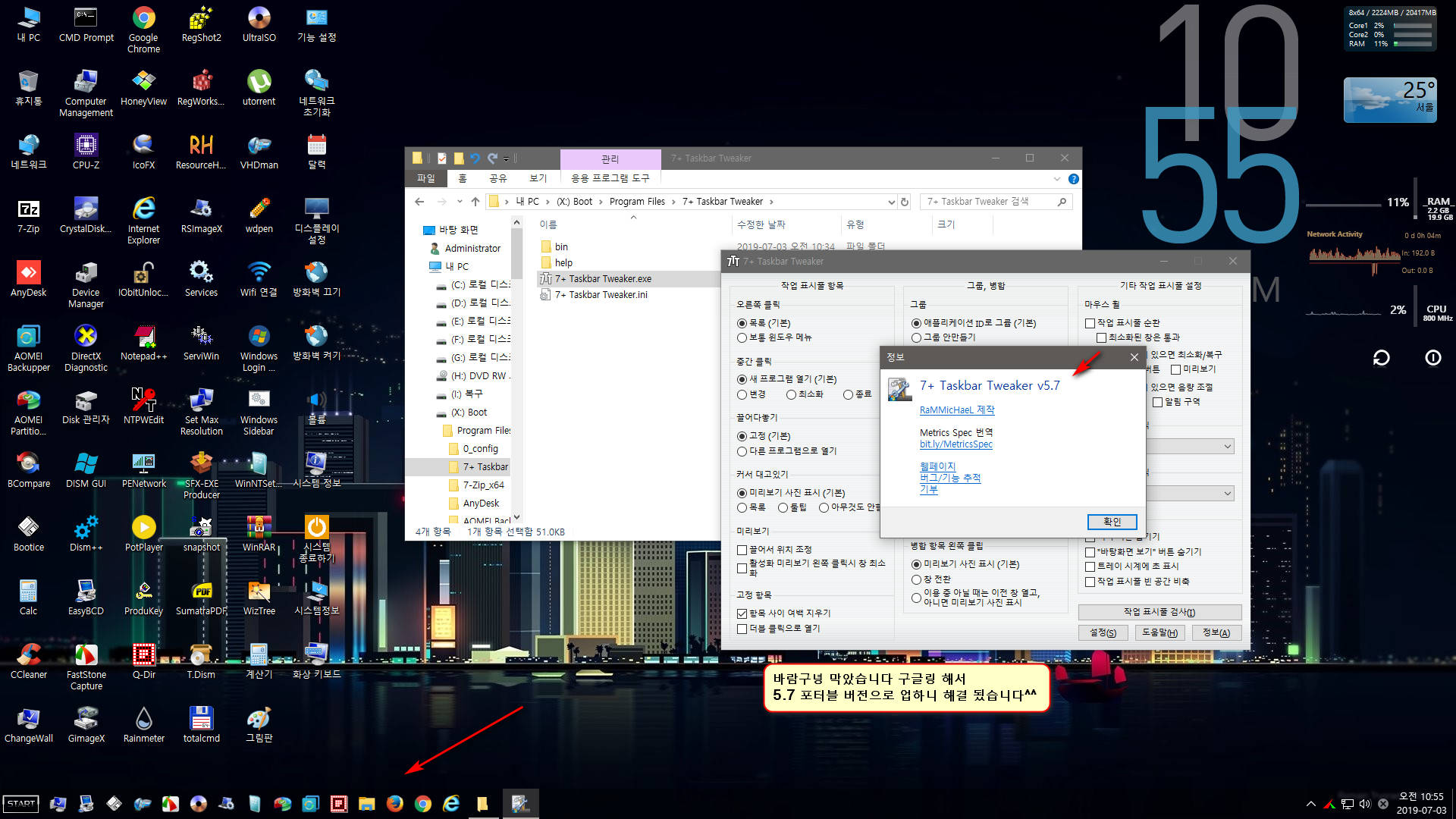
Task: Launch IcoFX from the desktop
Action: [x=143, y=152]
